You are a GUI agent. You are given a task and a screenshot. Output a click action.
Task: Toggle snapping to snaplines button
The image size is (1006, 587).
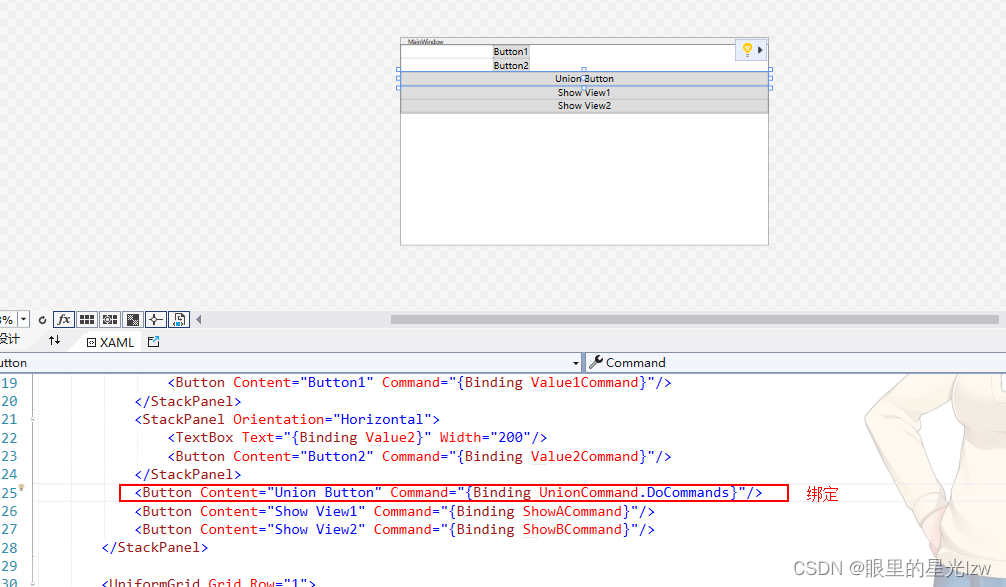click(x=156, y=319)
